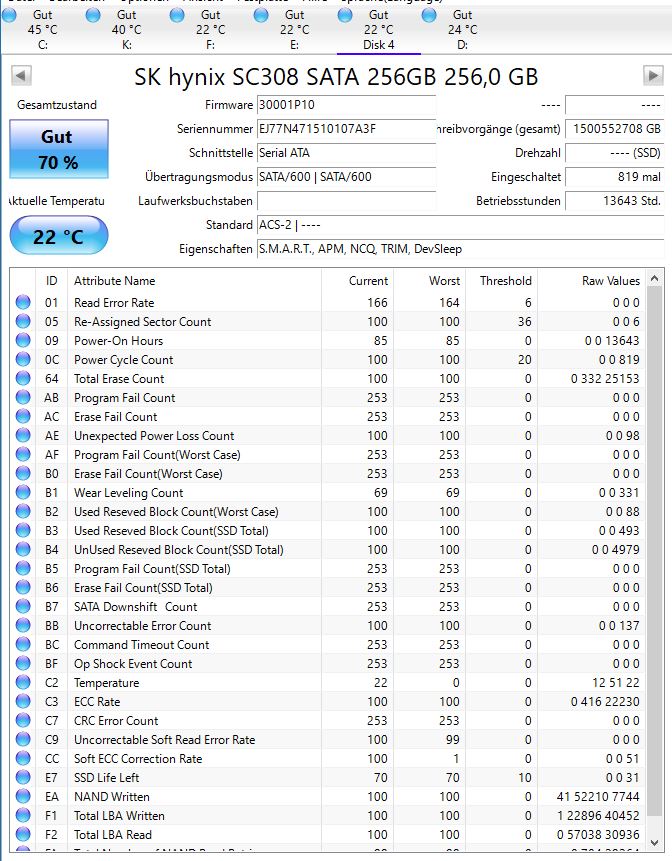The height and width of the screenshot is (861, 672).
Task: Click the status icon of Temperature row
Action: 23,683
